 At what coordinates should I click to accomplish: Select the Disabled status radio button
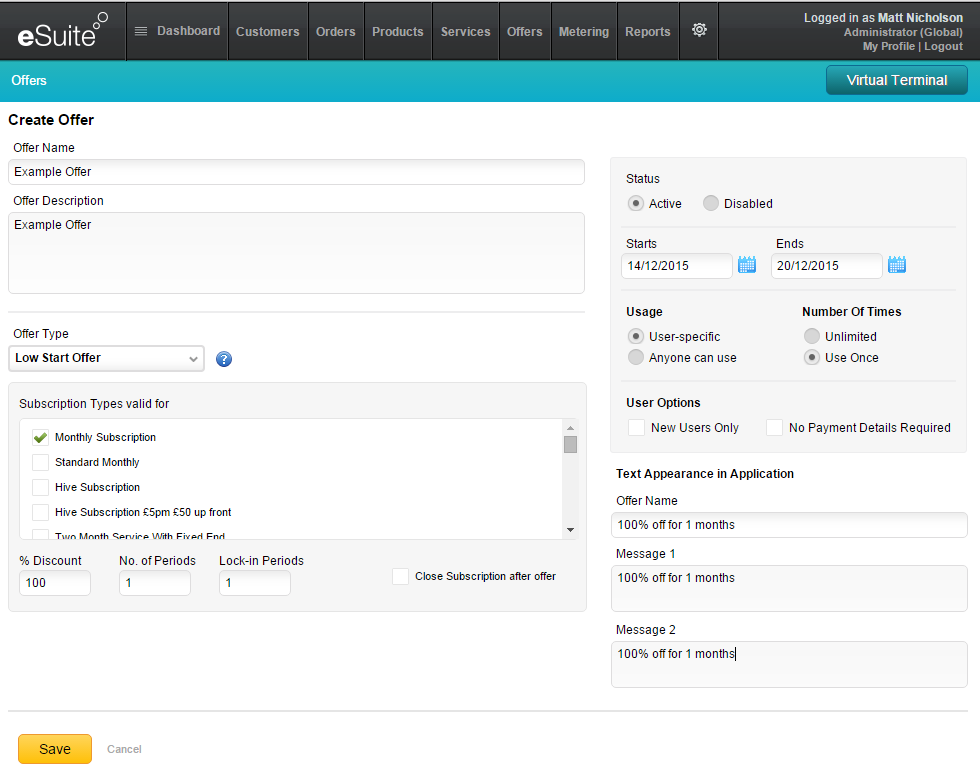click(711, 203)
